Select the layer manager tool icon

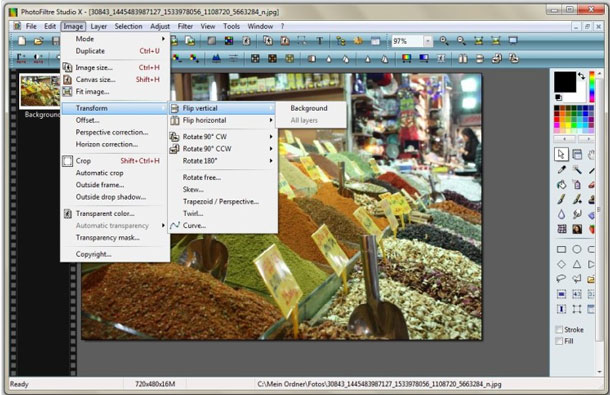[x=577, y=154]
